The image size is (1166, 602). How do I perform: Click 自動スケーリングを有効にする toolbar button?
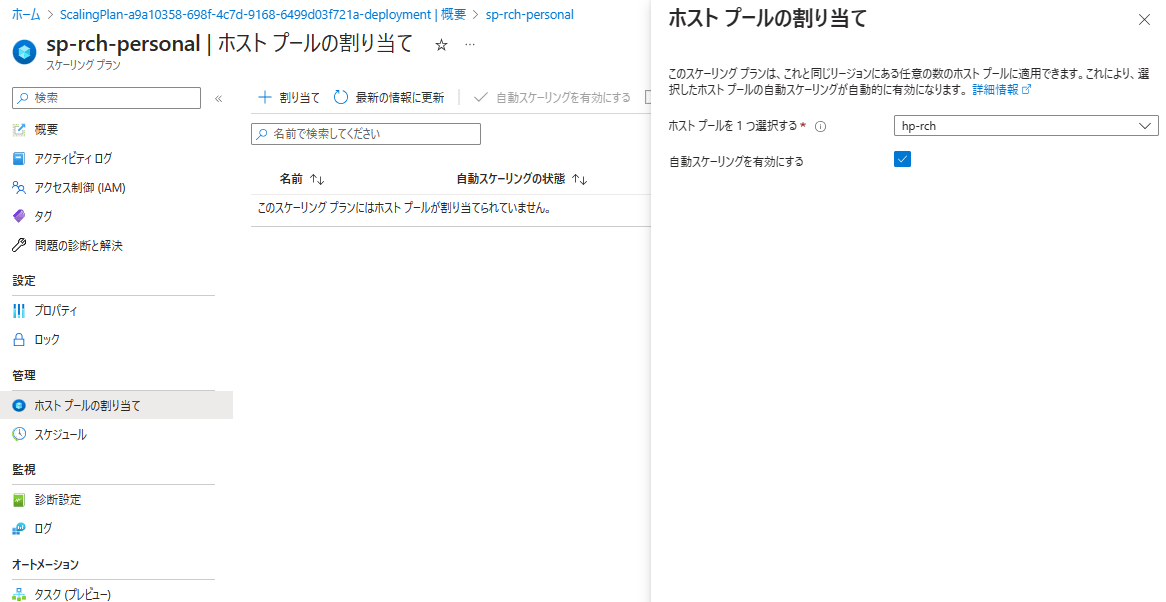[553, 97]
